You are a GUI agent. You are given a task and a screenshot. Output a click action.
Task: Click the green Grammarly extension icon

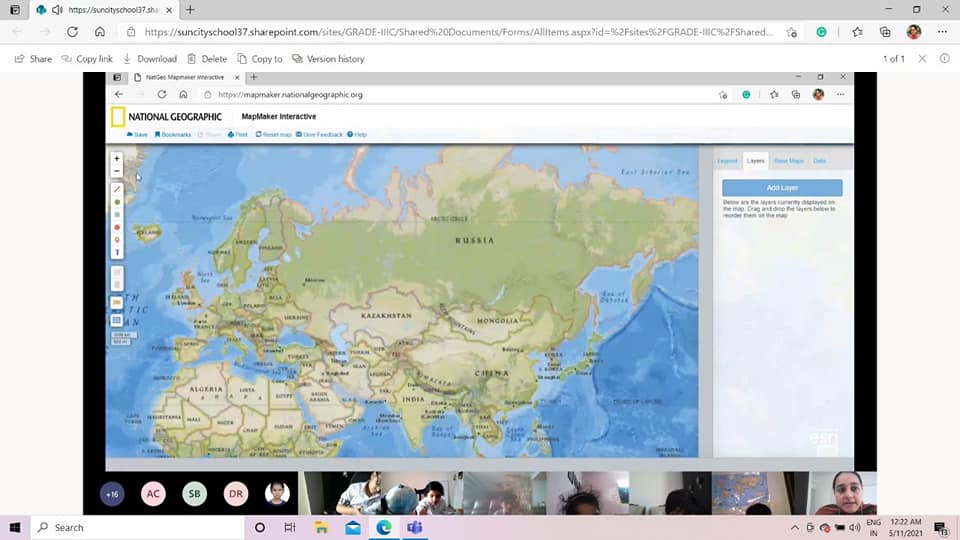[822, 32]
